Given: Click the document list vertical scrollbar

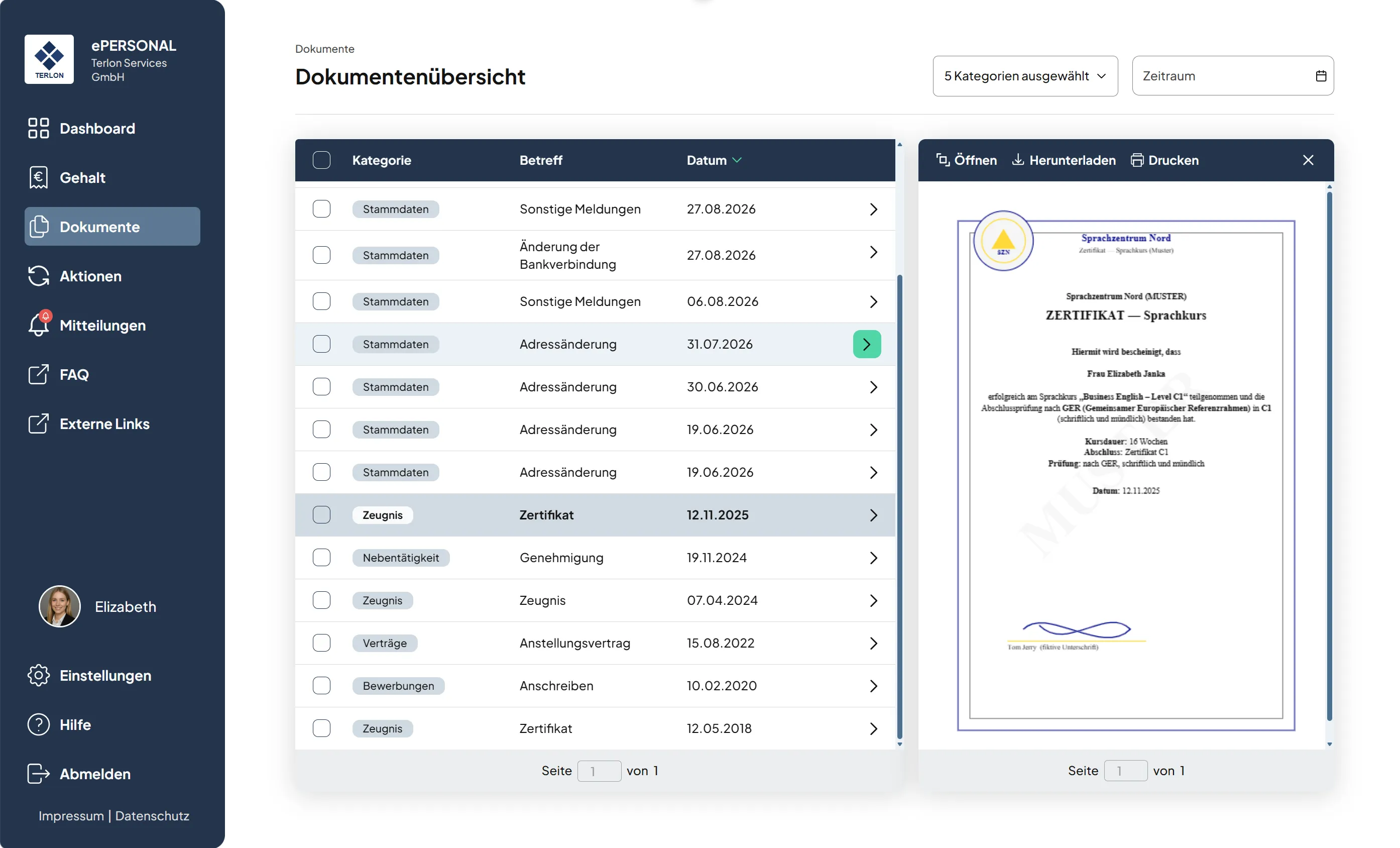Looking at the screenshot, I should pos(899,506).
